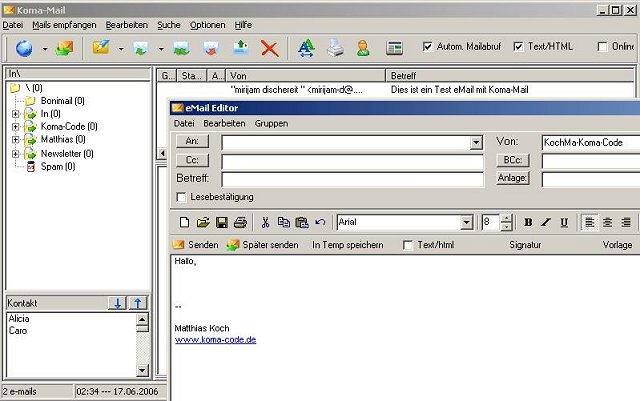Toggle underline formatting in editor
This screenshot has height=401, width=640.
tap(564, 223)
